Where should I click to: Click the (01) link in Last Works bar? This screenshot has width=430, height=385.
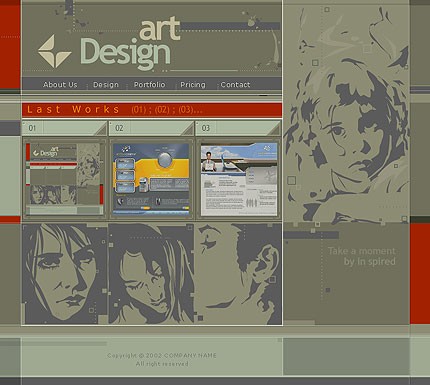point(139,109)
